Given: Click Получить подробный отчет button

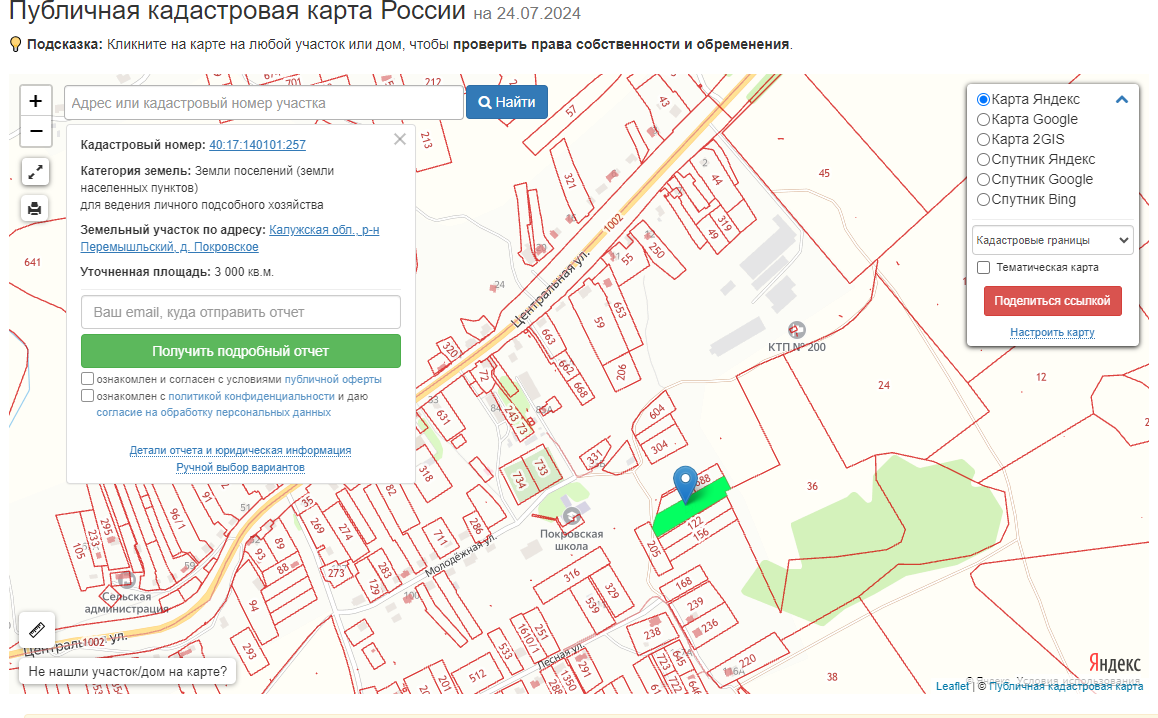Looking at the screenshot, I should tap(241, 351).
